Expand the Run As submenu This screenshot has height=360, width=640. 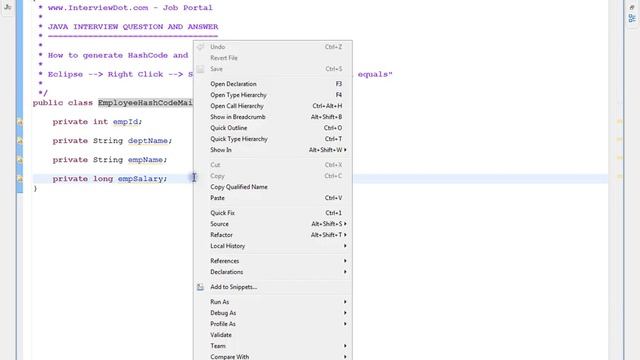pos(272,302)
